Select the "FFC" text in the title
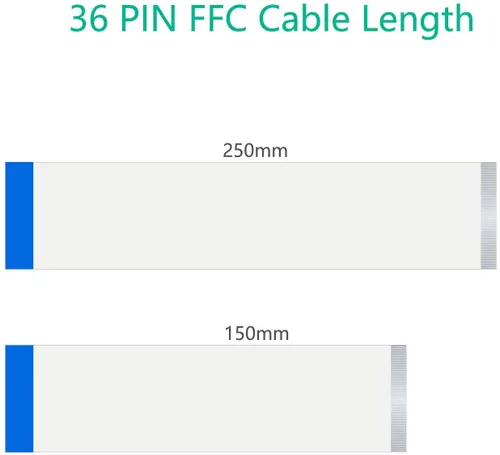The width and height of the screenshot is (500, 455). pyautogui.click(x=218, y=19)
